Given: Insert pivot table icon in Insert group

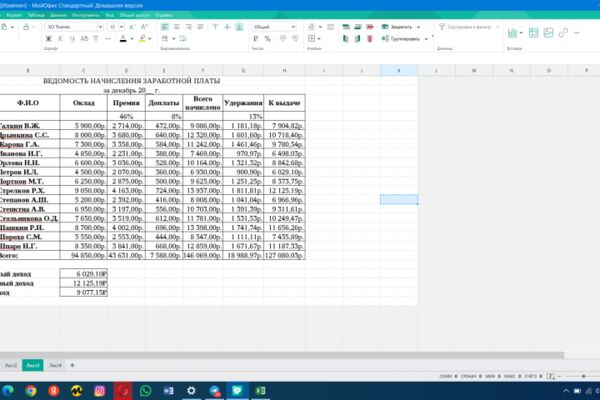Looking at the screenshot, I should pos(533,33).
